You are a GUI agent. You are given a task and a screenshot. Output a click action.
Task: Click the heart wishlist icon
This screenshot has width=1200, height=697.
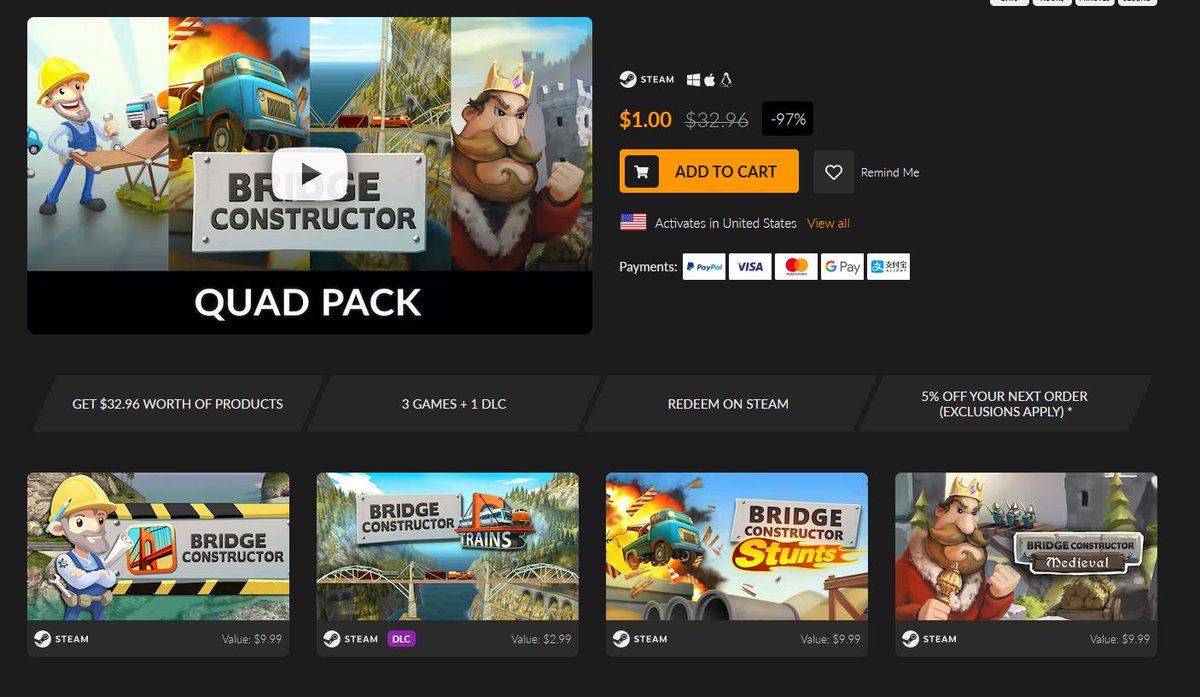tap(834, 172)
